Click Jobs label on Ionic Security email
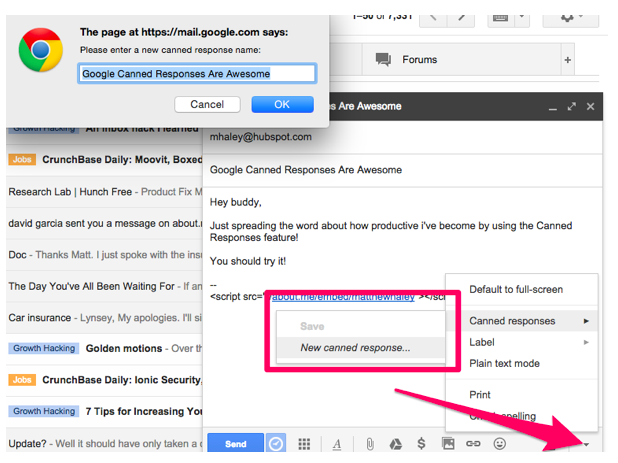 coord(22,380)
